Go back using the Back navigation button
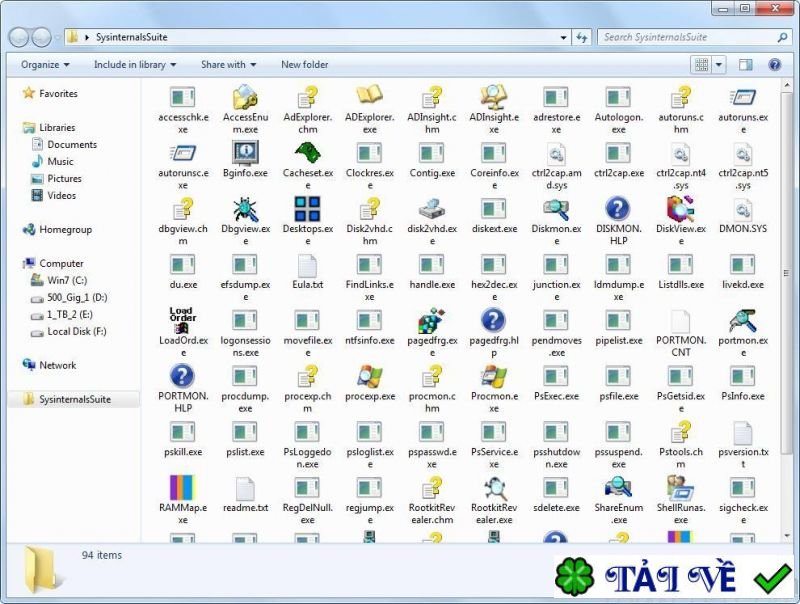Image resolution: width=800 pixels, height=604 pixels. [x=18, y=37]
